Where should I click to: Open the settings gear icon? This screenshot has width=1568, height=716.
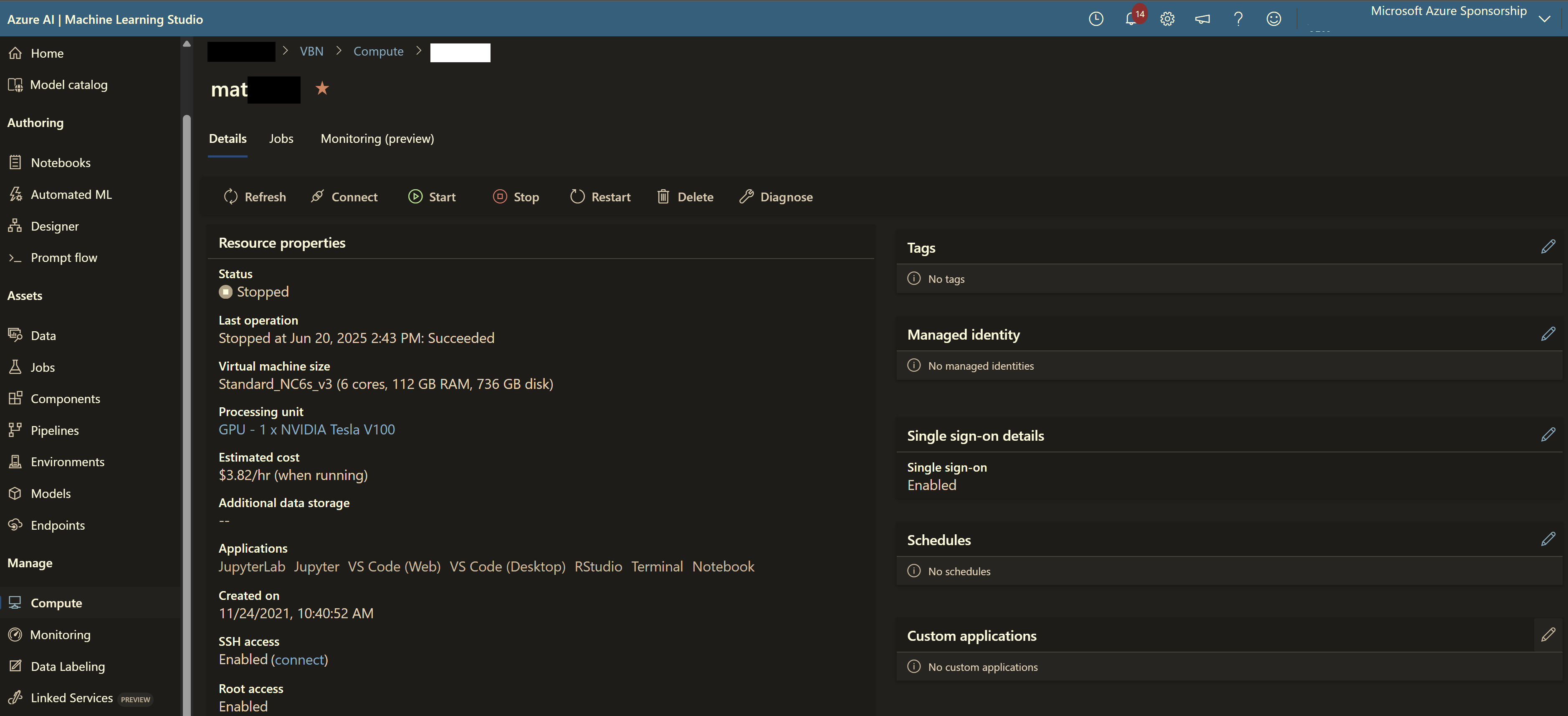pyautogui.click(x=1167, y=19)
